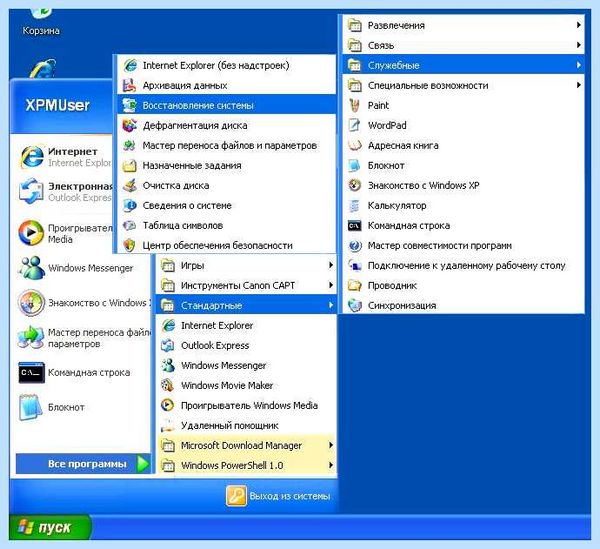Screen dimensions: 600x549
Task: Open Мастер переноса файлов in Start left pane
Action: pyautogui.click(x=82, y=338)
